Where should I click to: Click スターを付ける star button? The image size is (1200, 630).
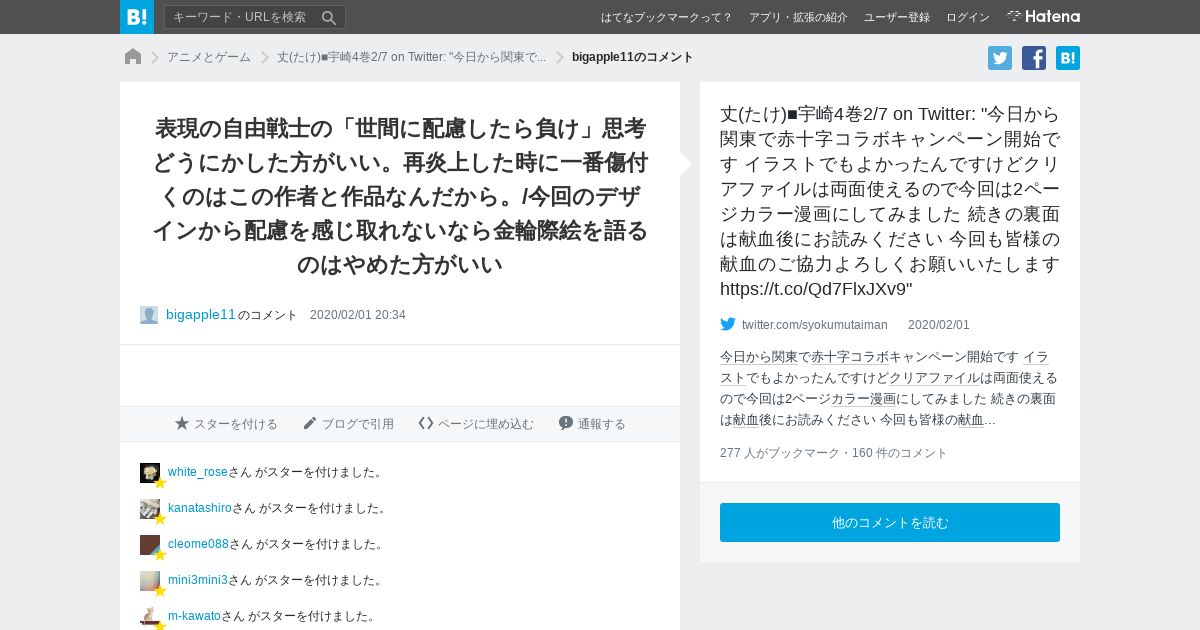pos(226,424)
